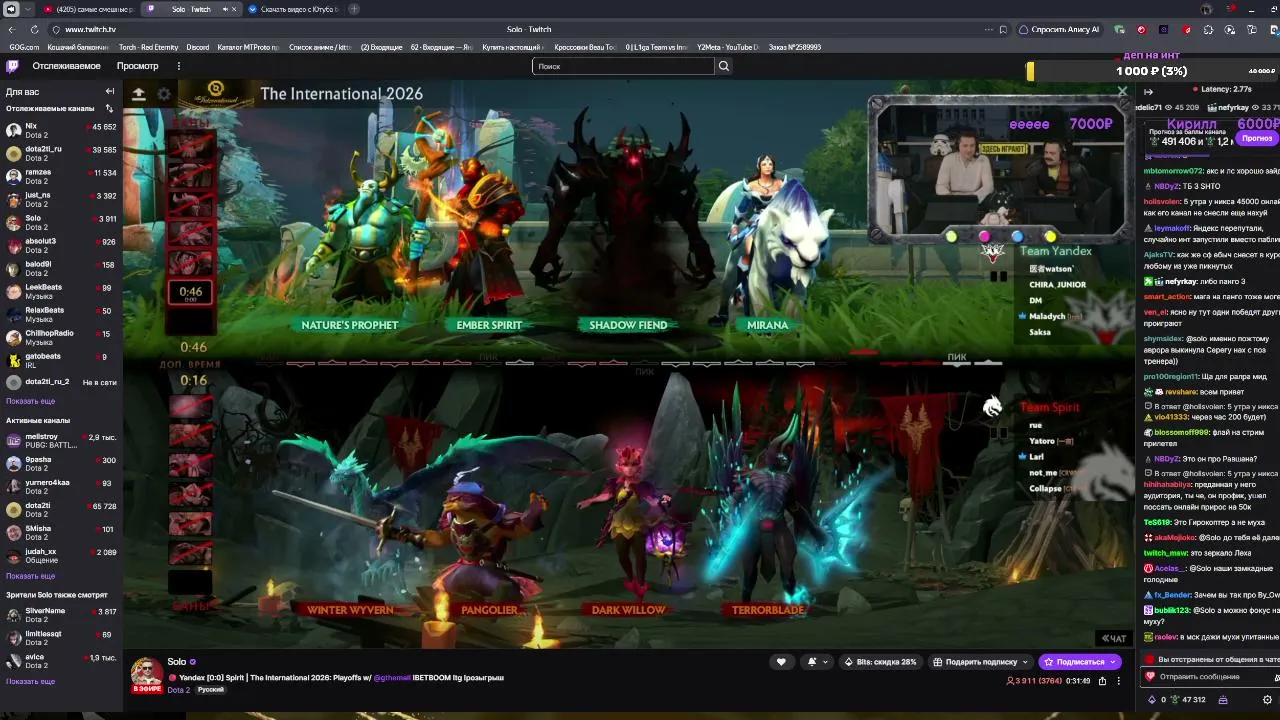Open Список аниме bookmark
1280x720 pixels.
click(x=320, y=47)
